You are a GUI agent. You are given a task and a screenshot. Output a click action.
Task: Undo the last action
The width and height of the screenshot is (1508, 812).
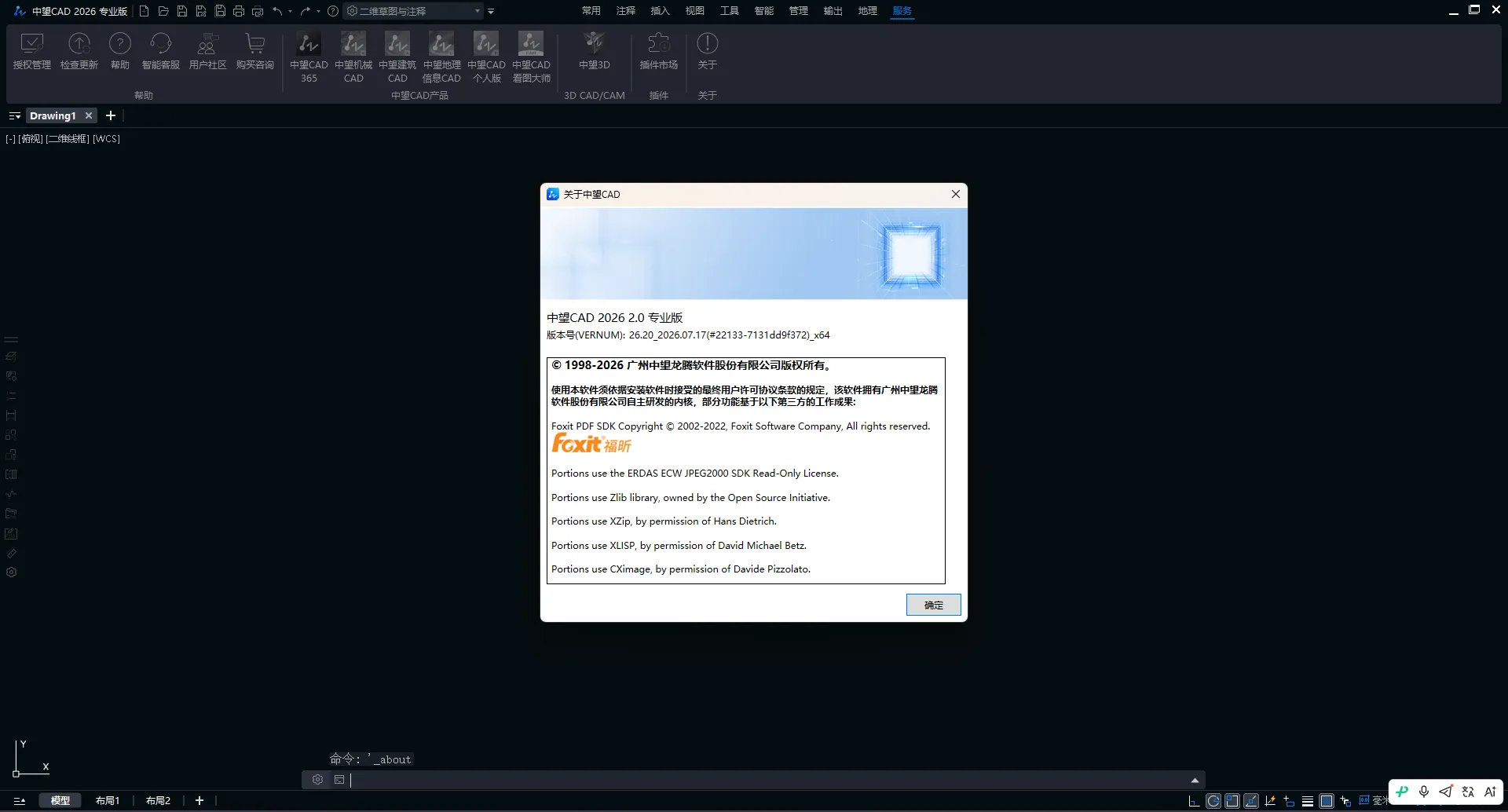point(277,11)
